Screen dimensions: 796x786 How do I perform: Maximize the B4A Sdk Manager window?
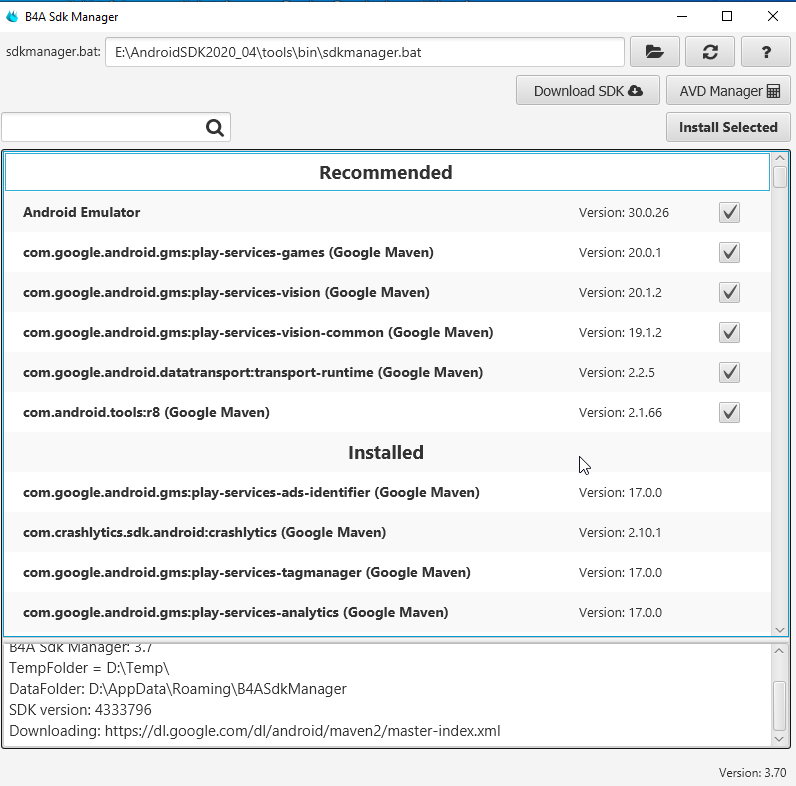(727, 16)
